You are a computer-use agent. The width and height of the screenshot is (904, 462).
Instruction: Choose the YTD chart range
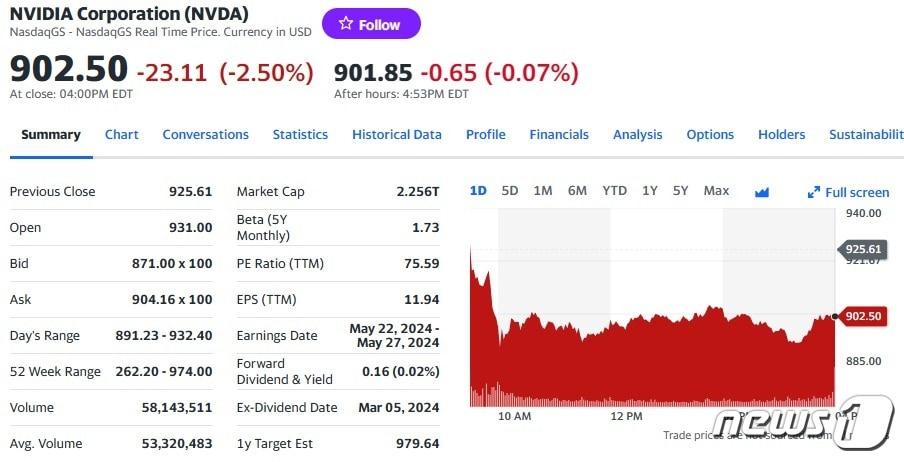pos(614,191)
